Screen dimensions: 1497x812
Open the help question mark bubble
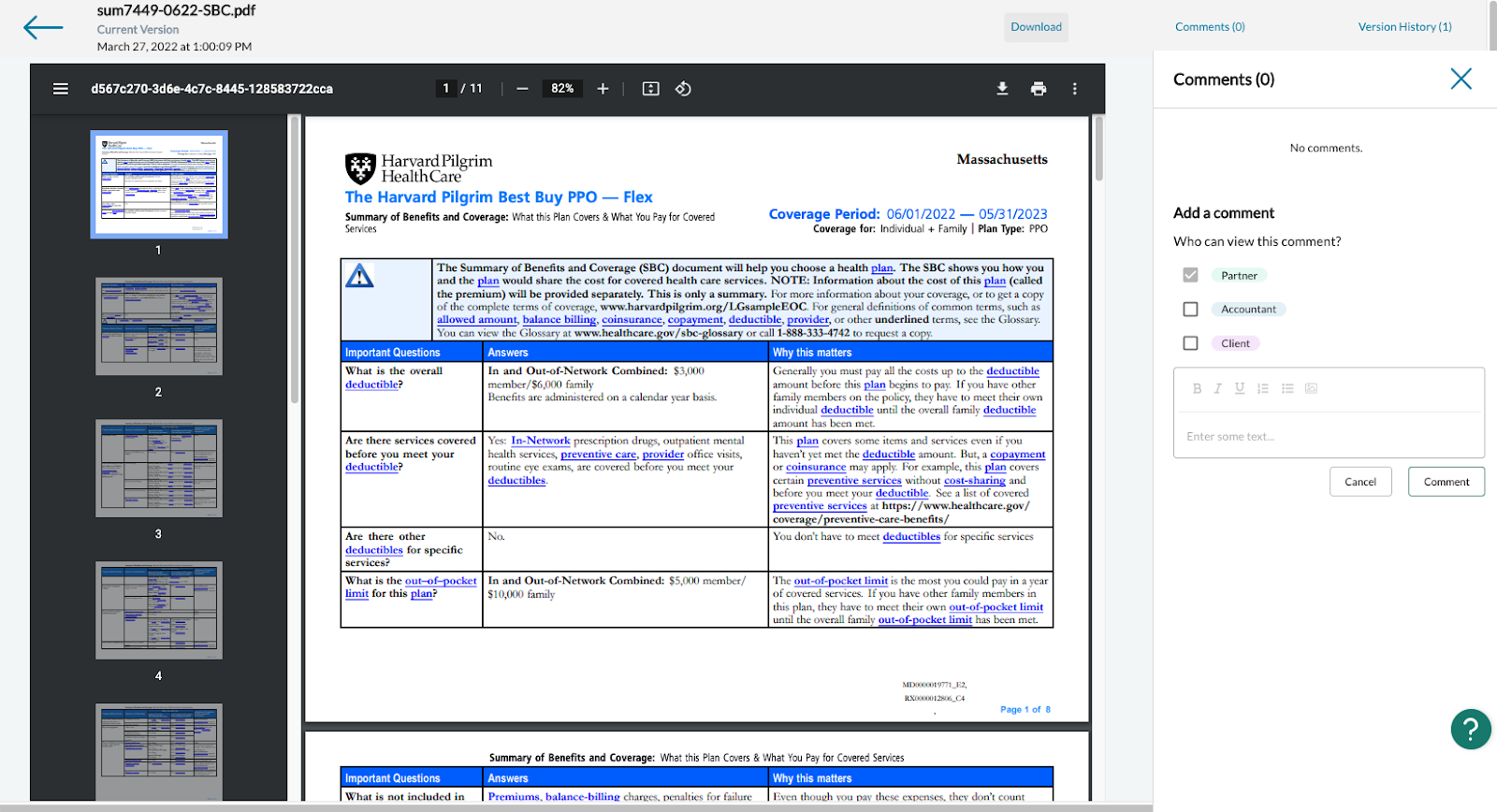coord(1471,729)
